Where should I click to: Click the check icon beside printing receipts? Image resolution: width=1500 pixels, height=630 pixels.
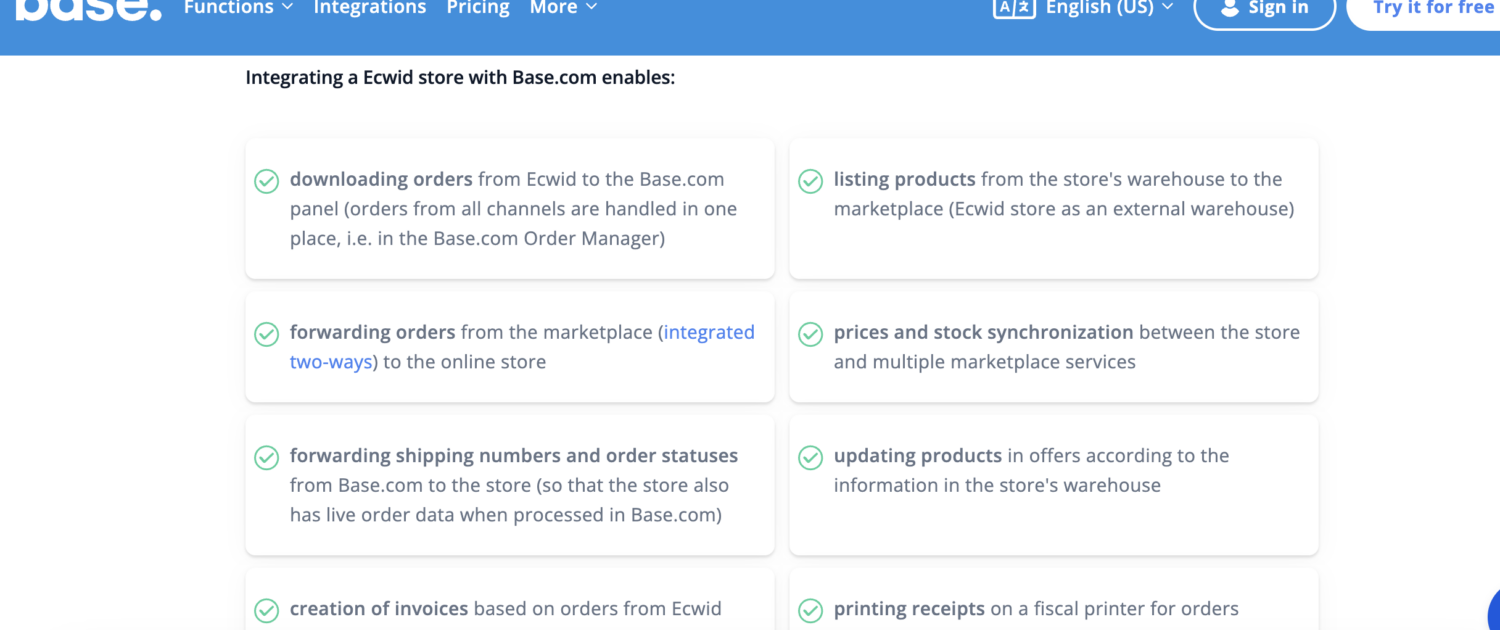810,610
